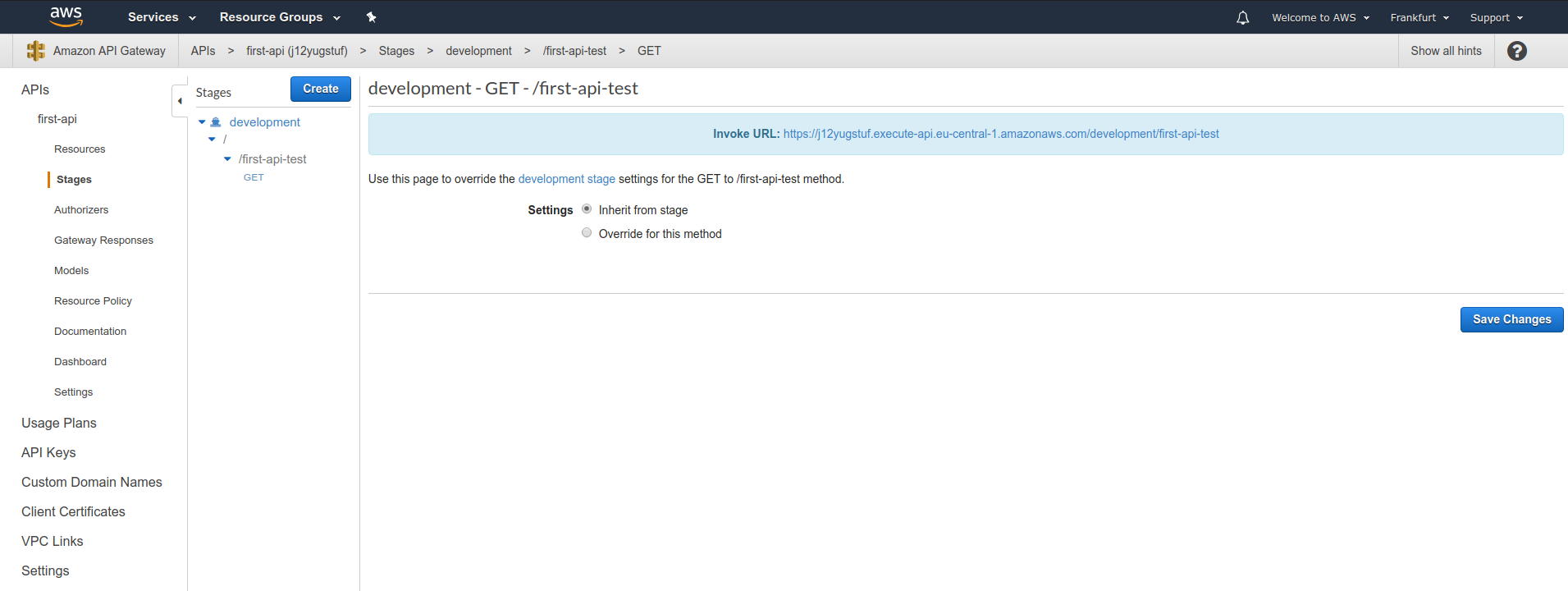Follow the development stage link in description
This screenshot has height=591, width=1568.
(566, 179)
